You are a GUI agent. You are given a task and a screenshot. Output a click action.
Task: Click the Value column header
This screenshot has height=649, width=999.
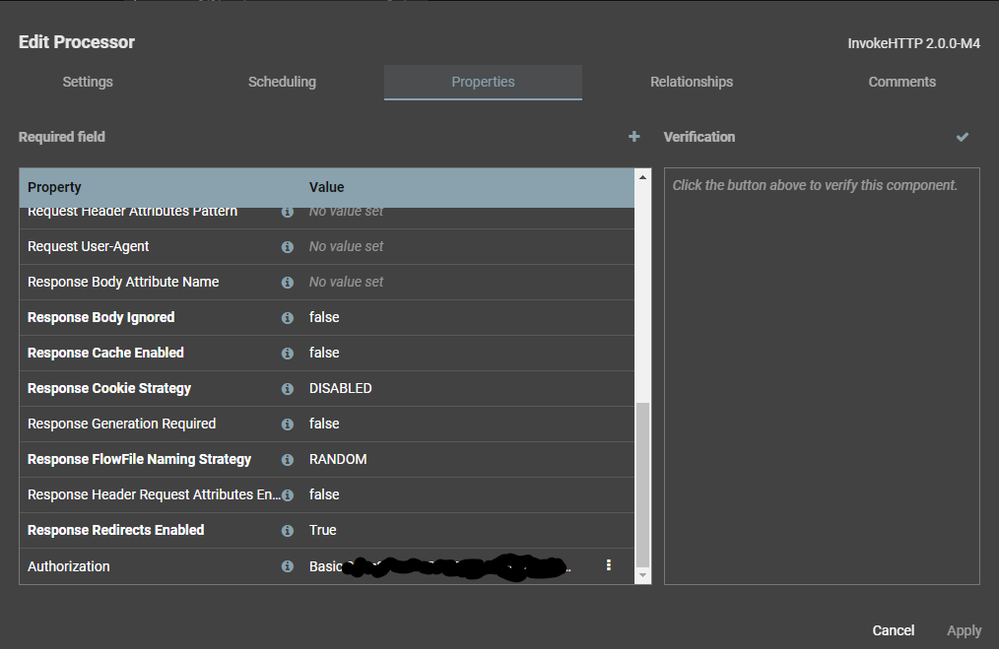[326, 187]
